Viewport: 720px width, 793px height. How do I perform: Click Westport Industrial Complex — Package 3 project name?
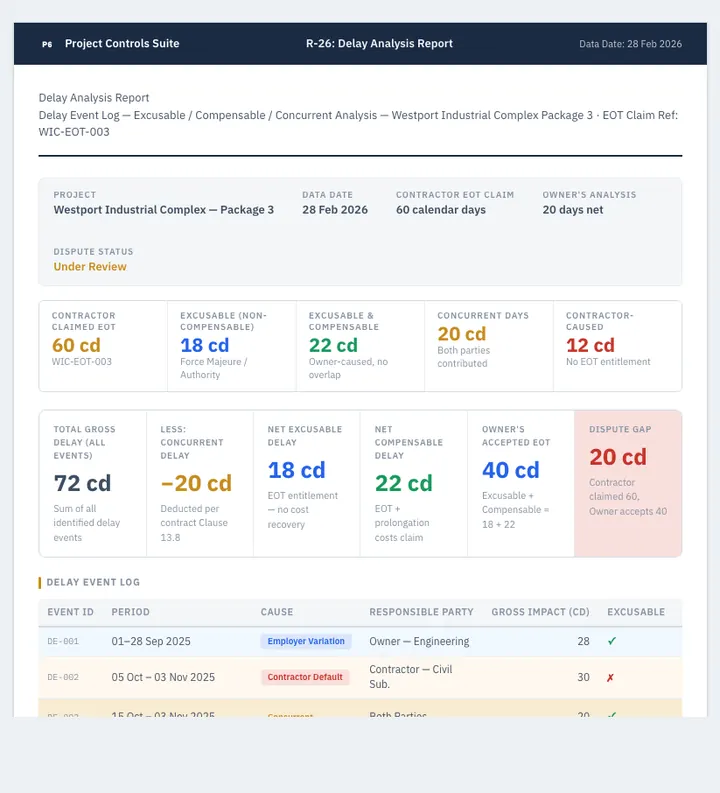click(x=164, y=210)
